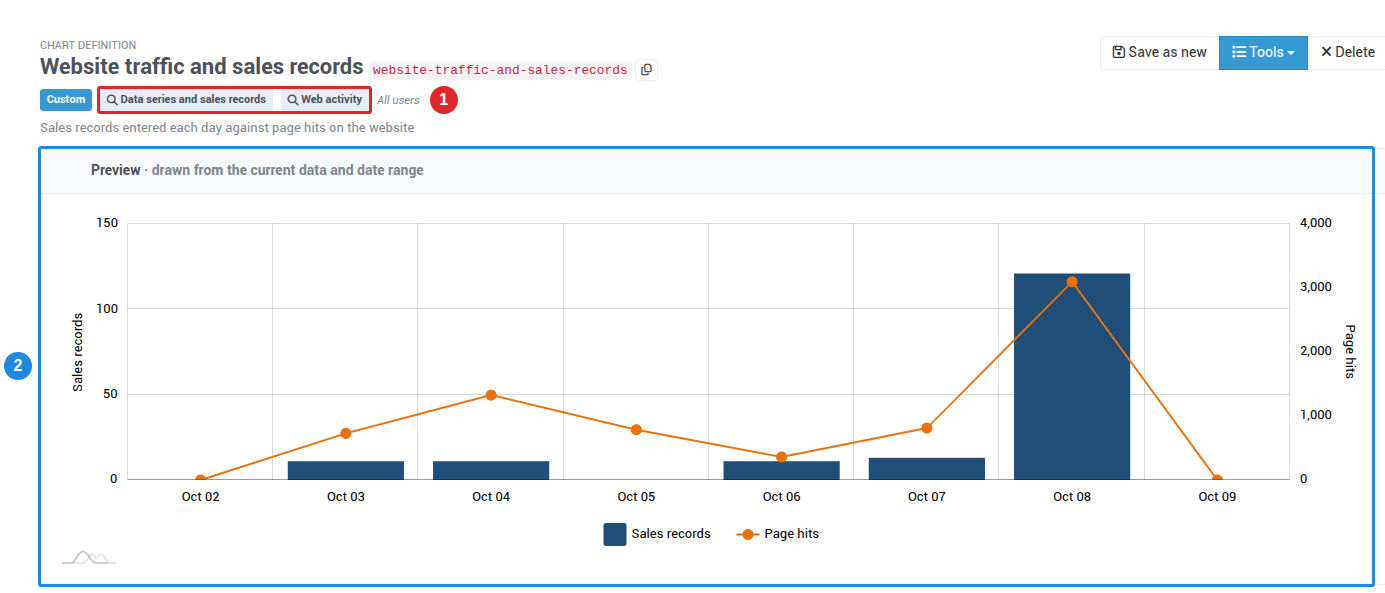Click the Save as new button
Image resolution: width=1385 pixels, height=593 pixels.
1159,52
